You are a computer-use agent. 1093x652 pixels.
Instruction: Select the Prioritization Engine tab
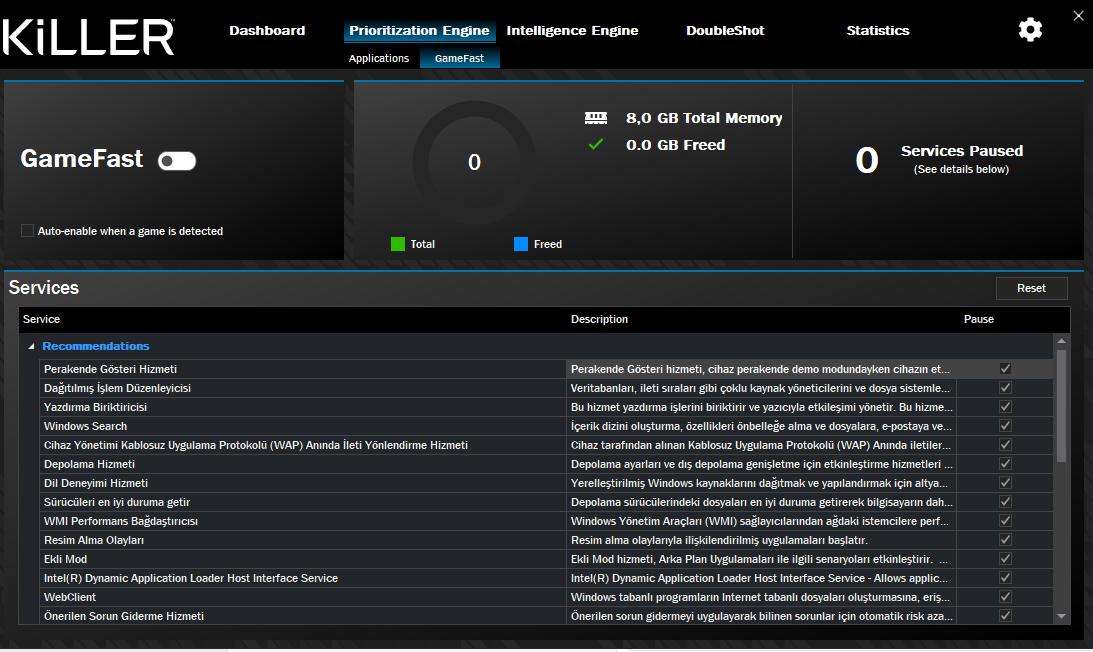tap(419, 31)
